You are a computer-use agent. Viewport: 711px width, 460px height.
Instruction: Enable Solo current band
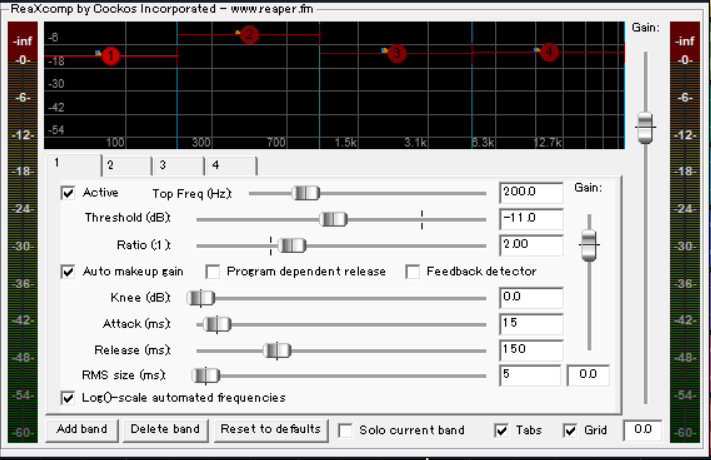point(345,430)
